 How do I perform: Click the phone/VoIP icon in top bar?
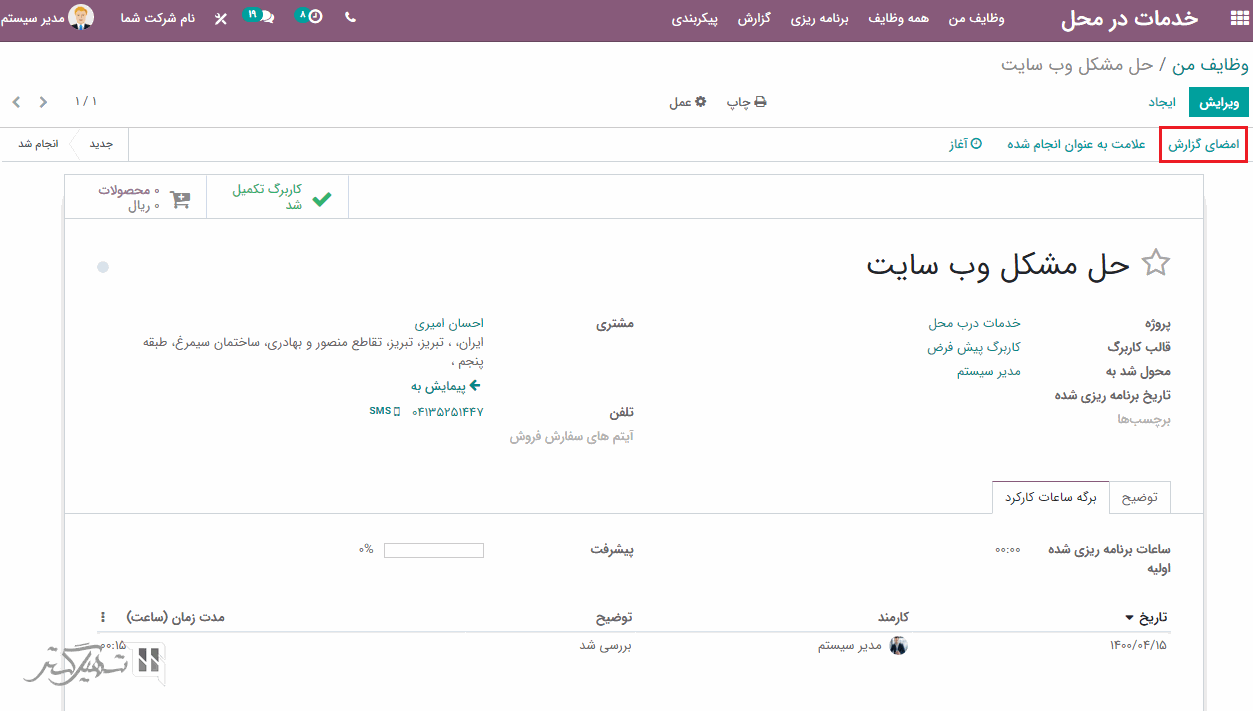[x=350, y=17]
